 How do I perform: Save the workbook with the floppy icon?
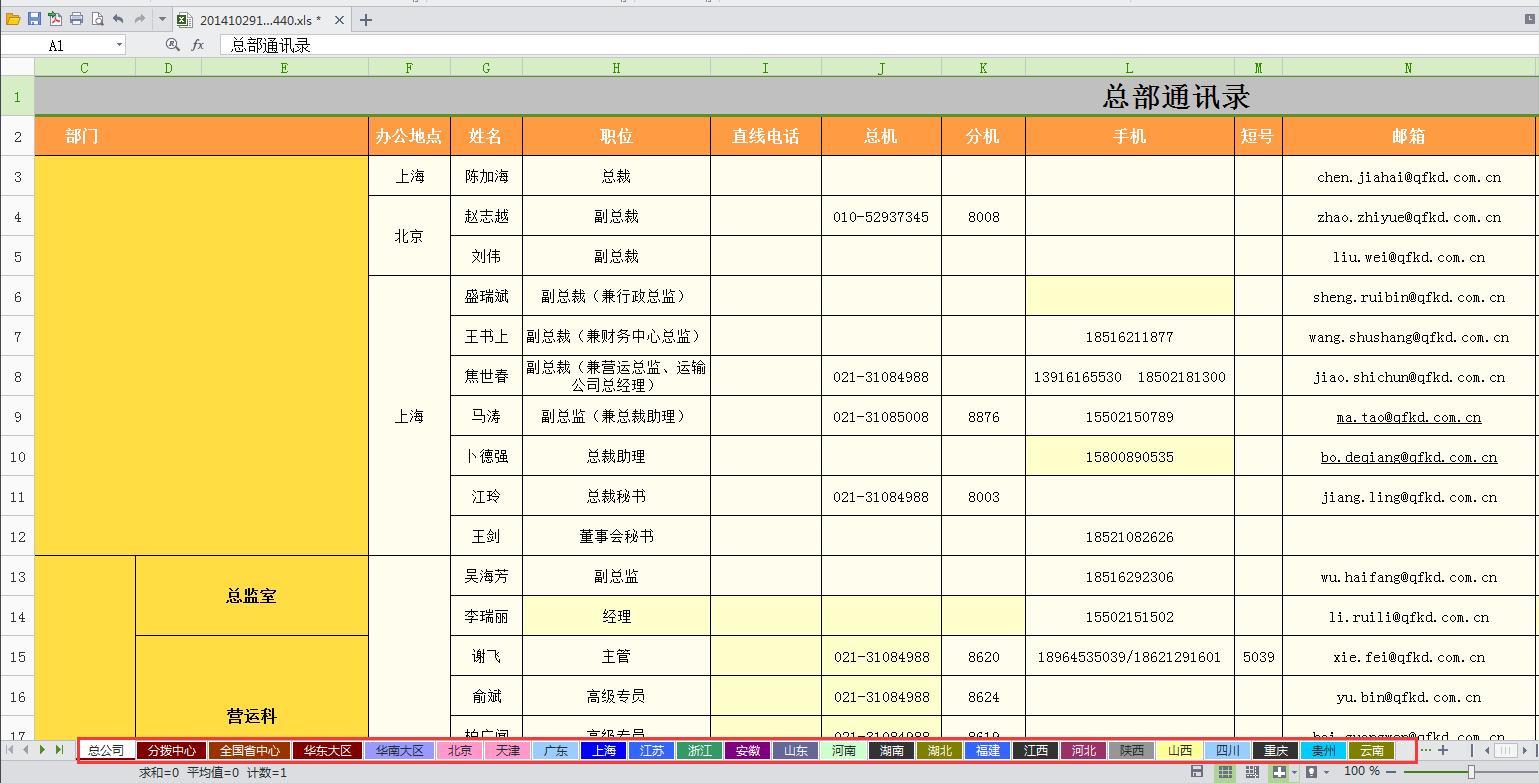tap(34, 19)
